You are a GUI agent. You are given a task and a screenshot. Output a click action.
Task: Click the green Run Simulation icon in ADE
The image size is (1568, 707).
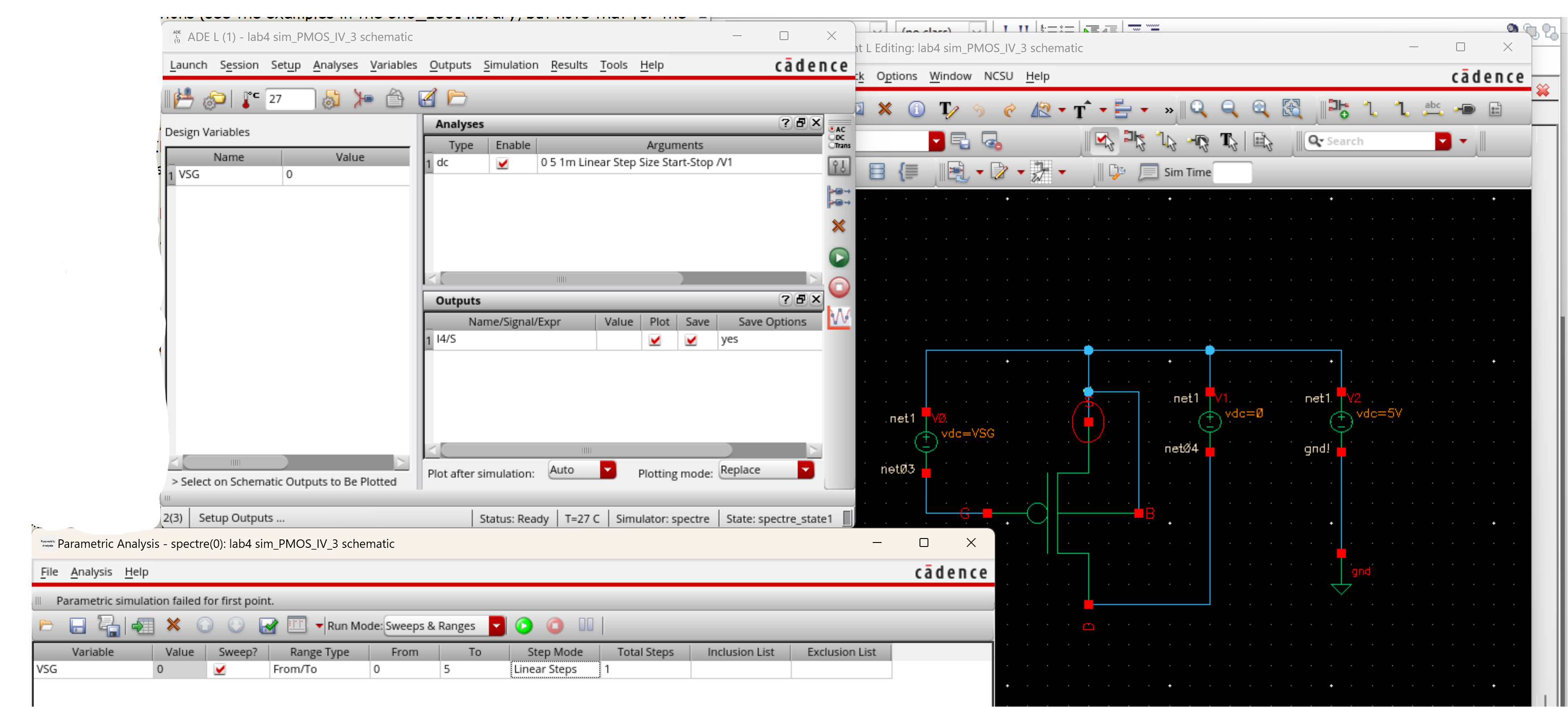click(x=839, y=258)
